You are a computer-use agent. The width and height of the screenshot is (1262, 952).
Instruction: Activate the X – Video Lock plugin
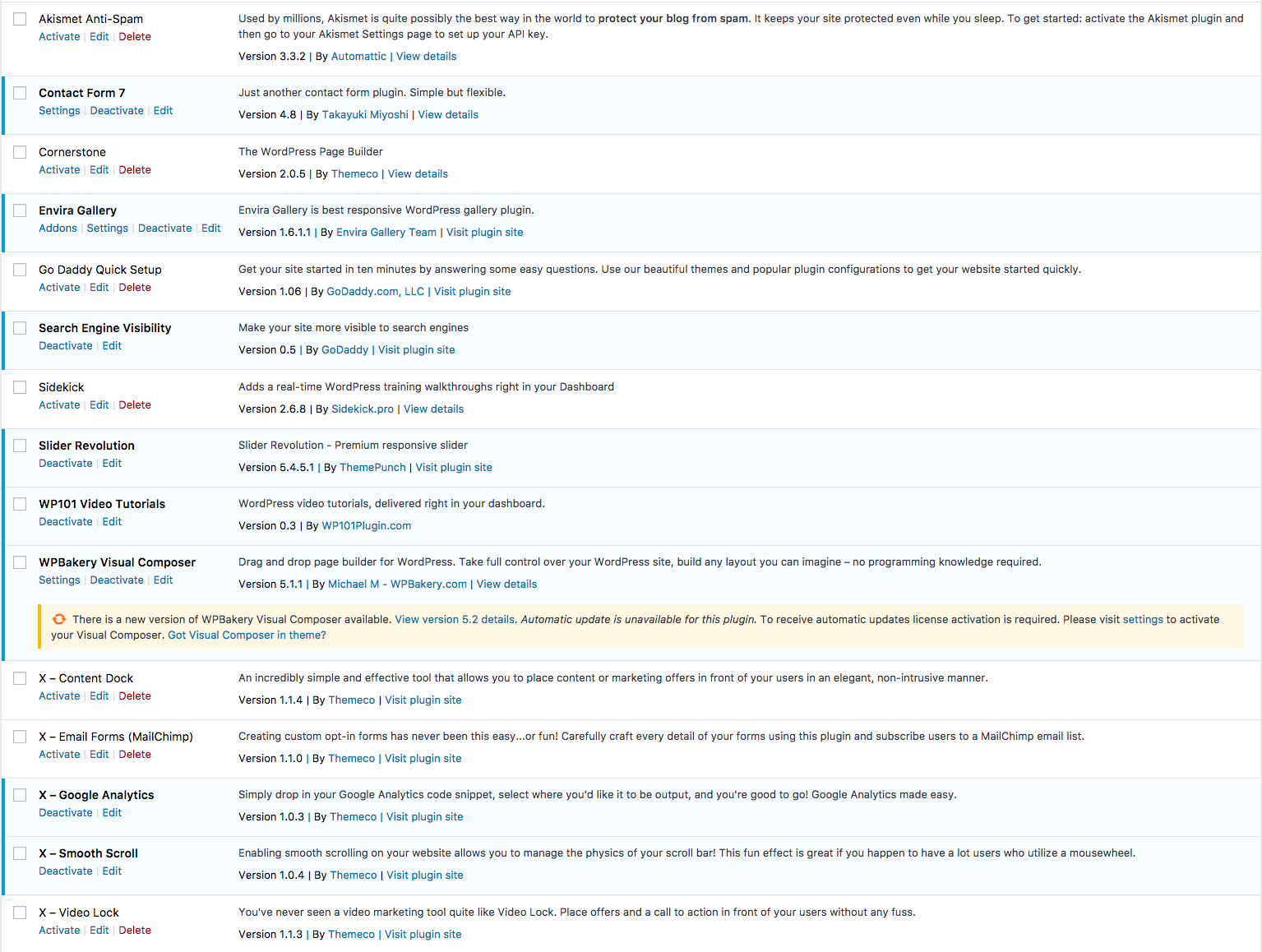click(59, 930)
